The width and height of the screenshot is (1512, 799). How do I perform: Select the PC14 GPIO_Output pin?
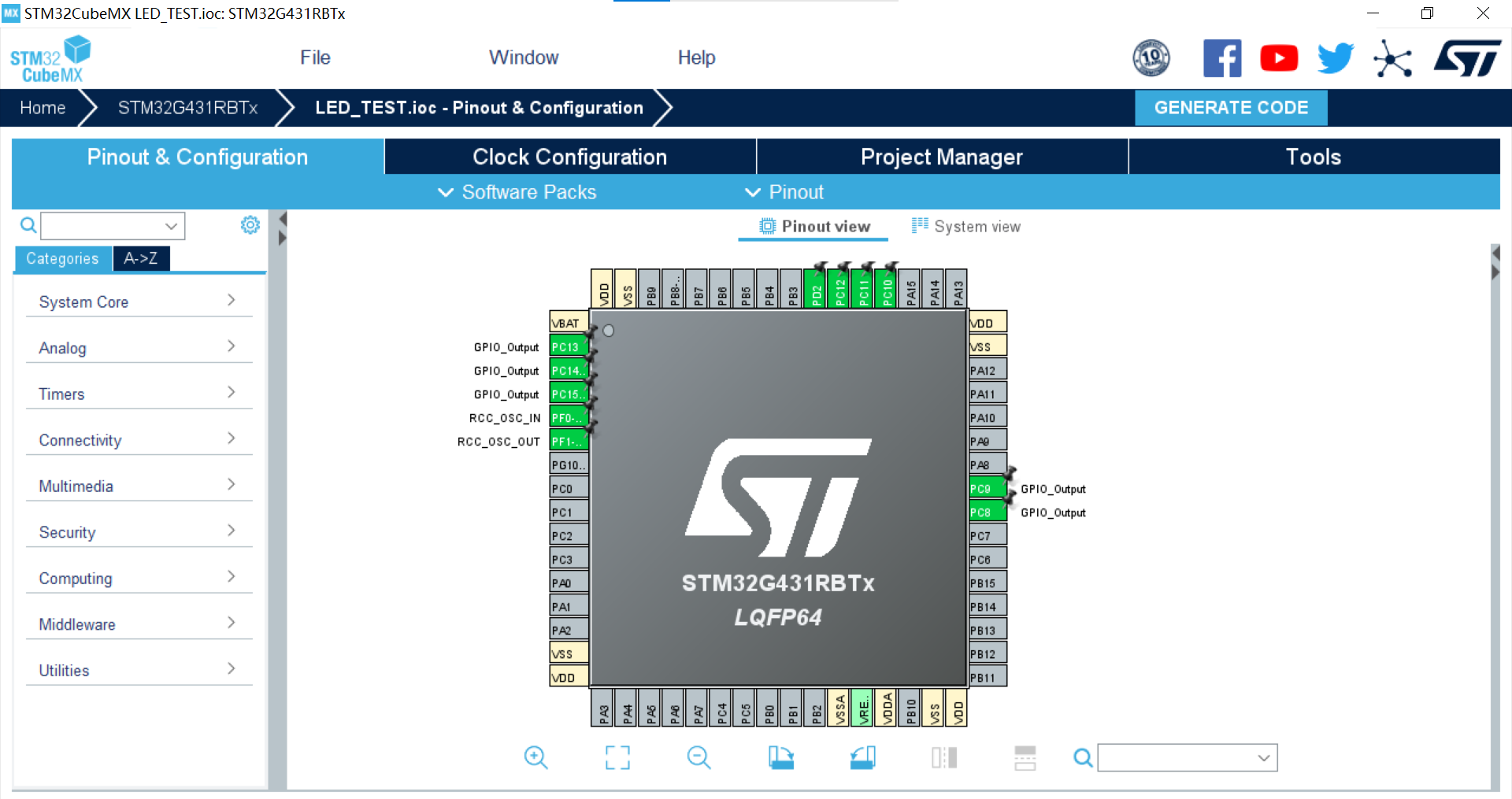click(569, 370)
